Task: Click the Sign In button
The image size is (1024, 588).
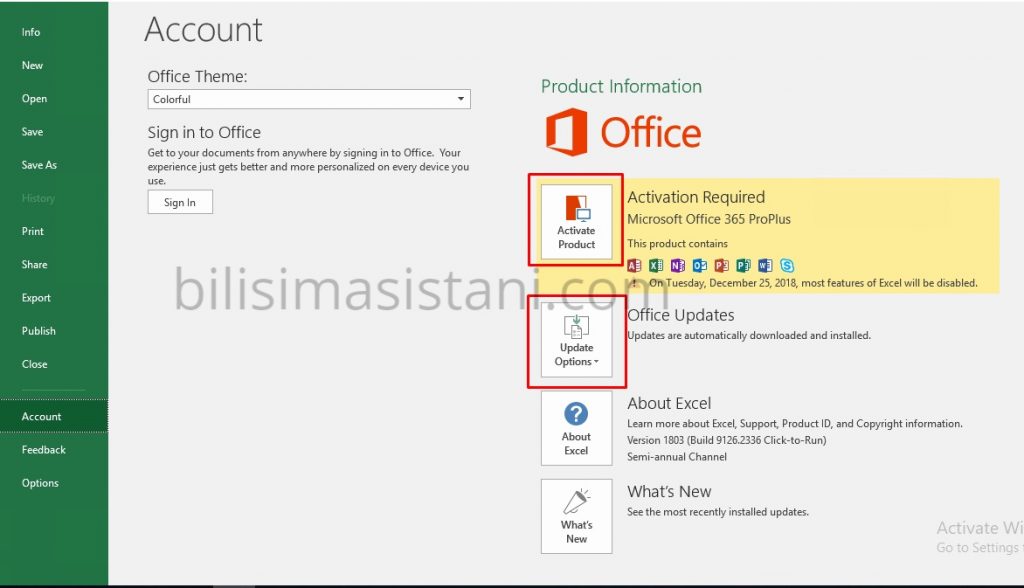Action: (x=180, y=202)
